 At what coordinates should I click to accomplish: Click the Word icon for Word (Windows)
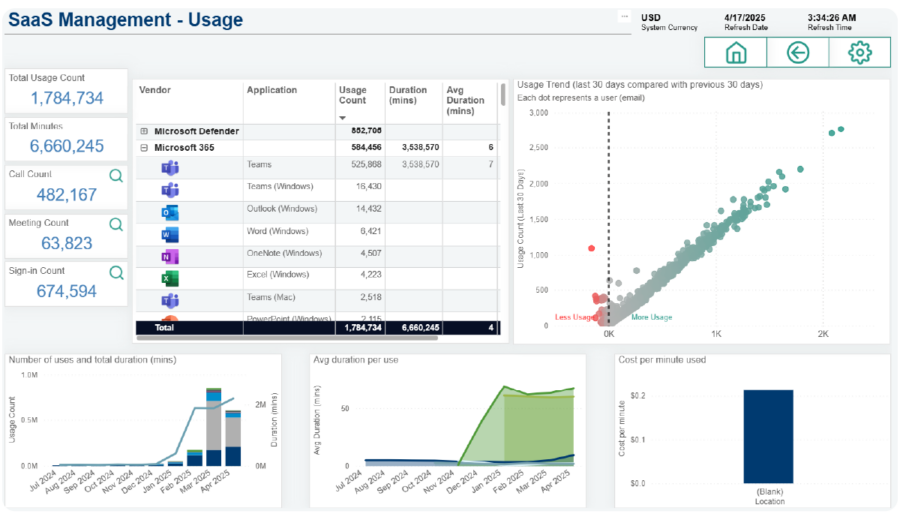(x=170, y=234)
